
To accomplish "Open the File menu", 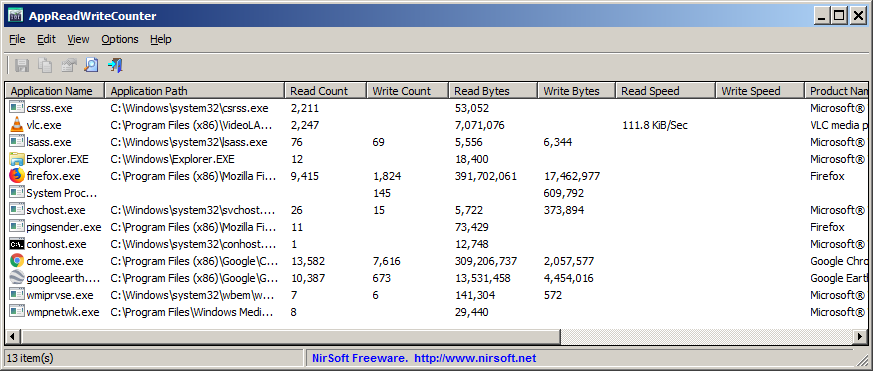I will (17, 39).
